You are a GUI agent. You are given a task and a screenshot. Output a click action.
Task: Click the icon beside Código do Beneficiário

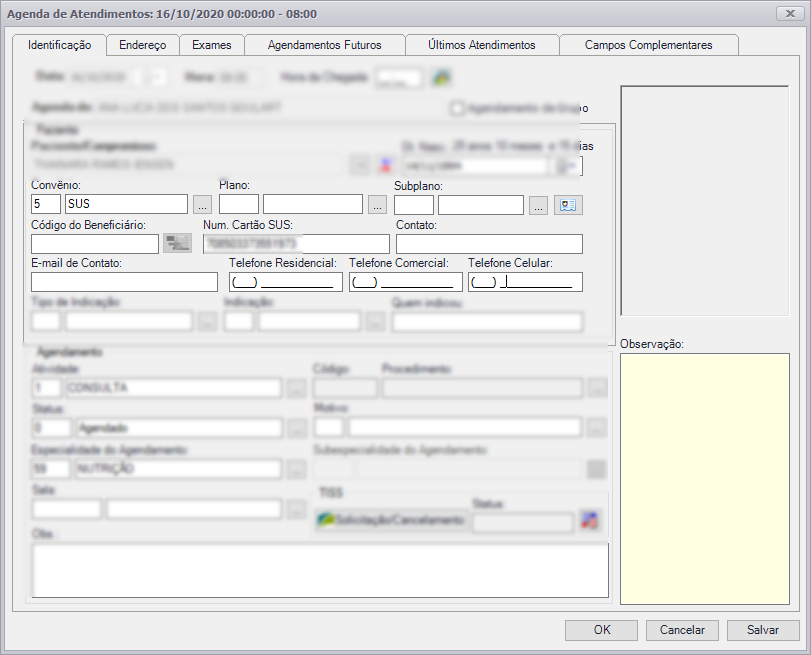tap(177, 243)
